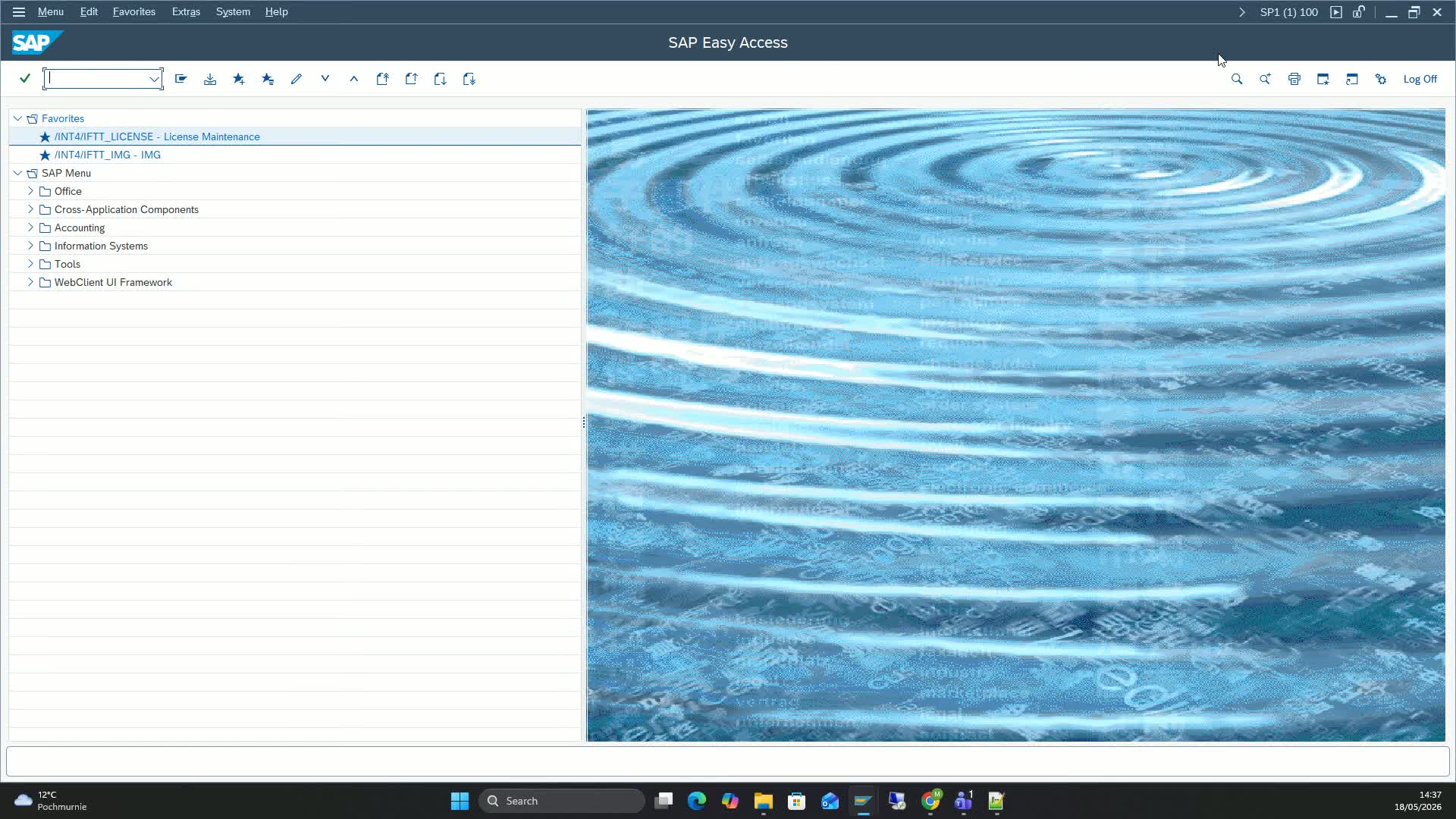
Task: Select the SAP Menu root label
Action: [x=66, y=173]
